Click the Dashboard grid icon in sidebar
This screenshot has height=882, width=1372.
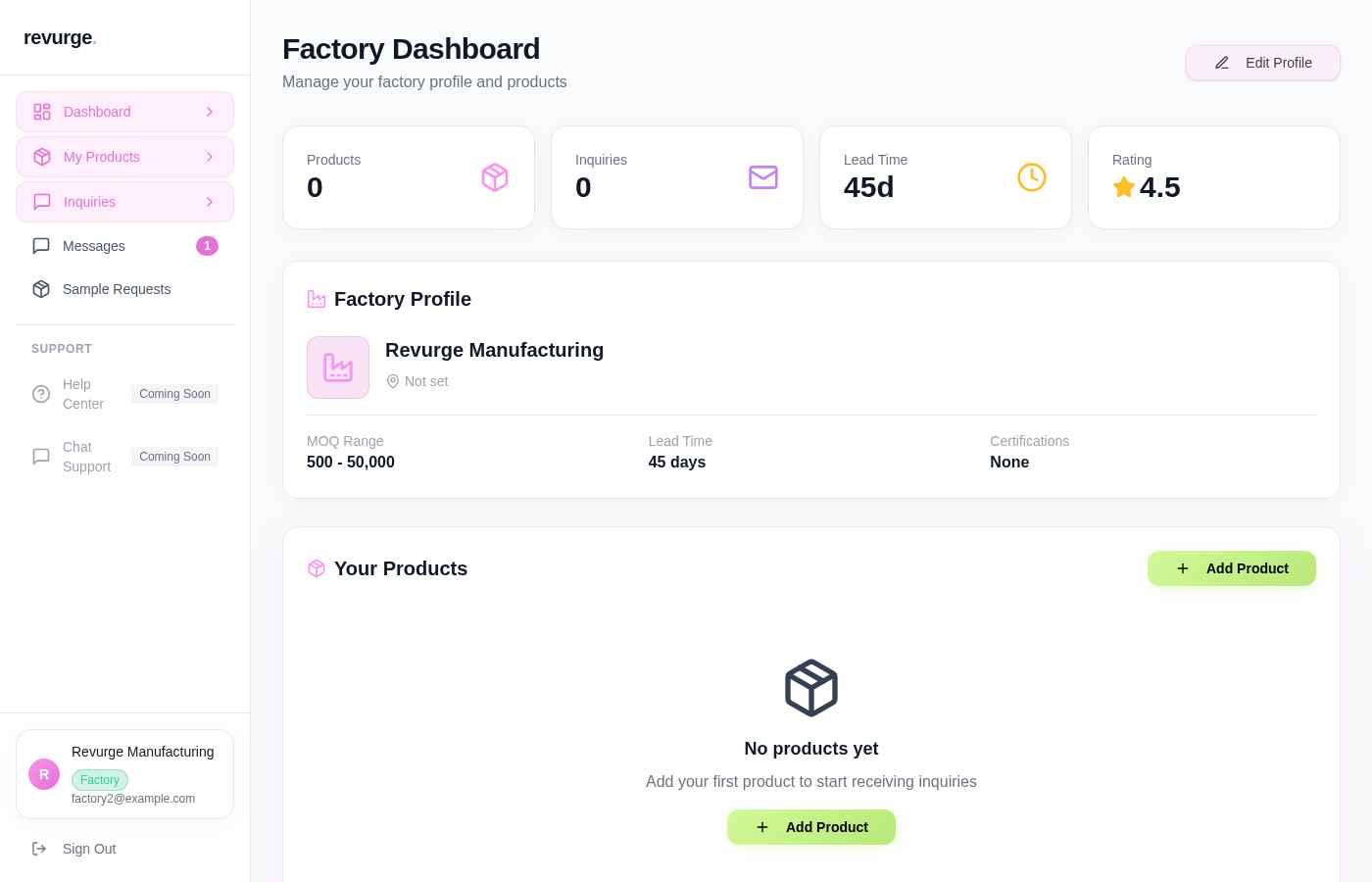coord(42,112)
